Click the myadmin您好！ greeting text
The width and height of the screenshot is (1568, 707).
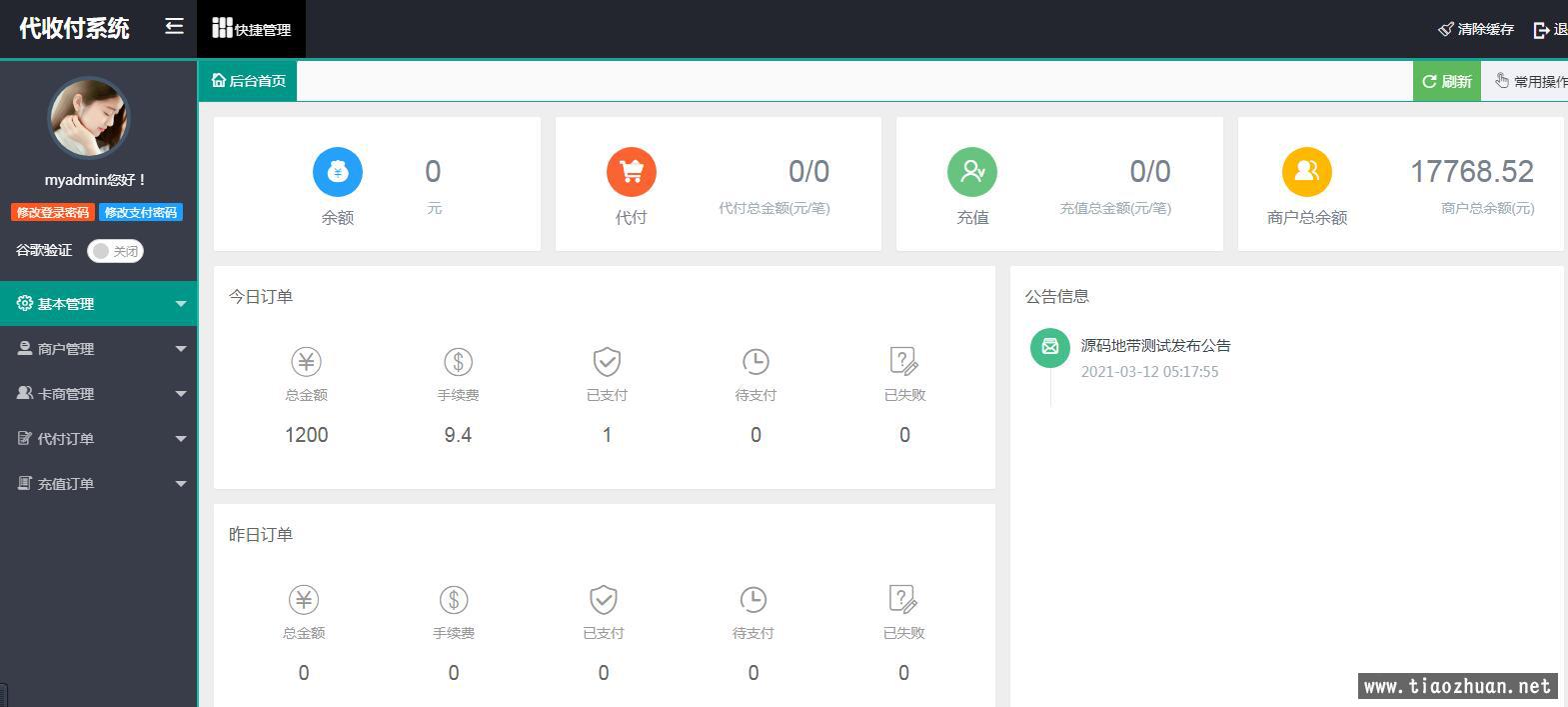(96, 180)
